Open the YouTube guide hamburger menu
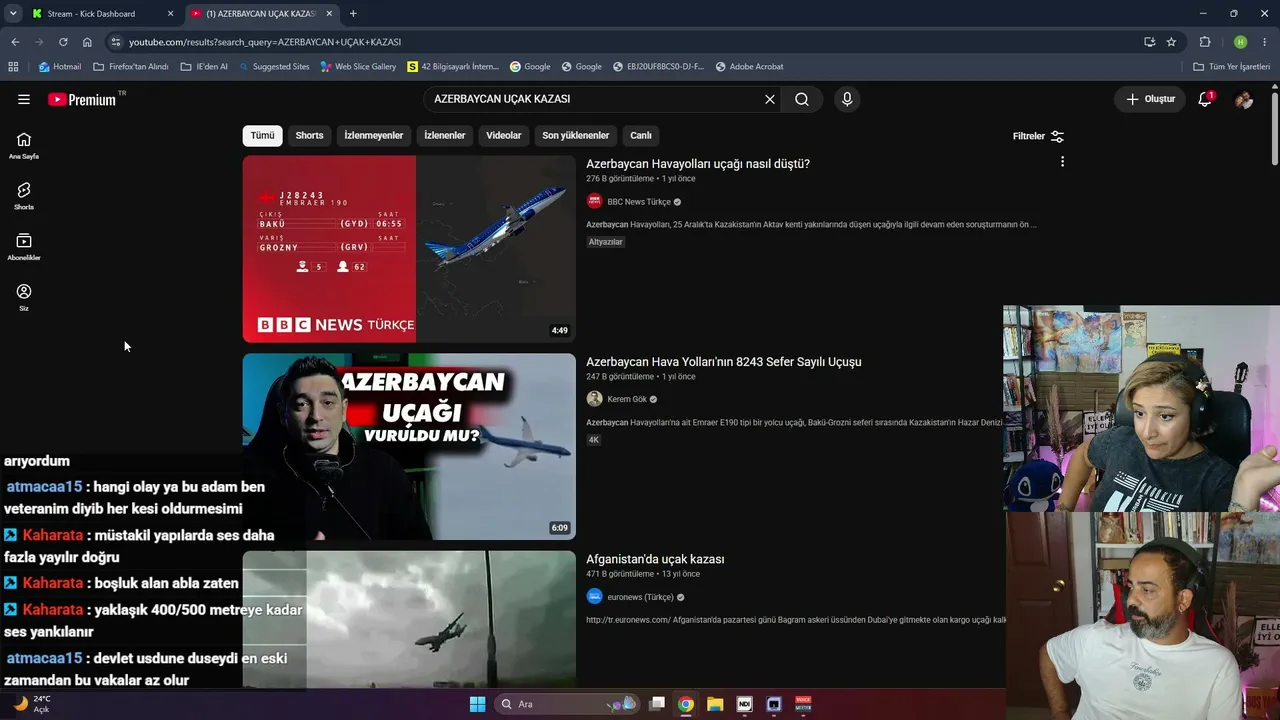 (x=24, y=99)
